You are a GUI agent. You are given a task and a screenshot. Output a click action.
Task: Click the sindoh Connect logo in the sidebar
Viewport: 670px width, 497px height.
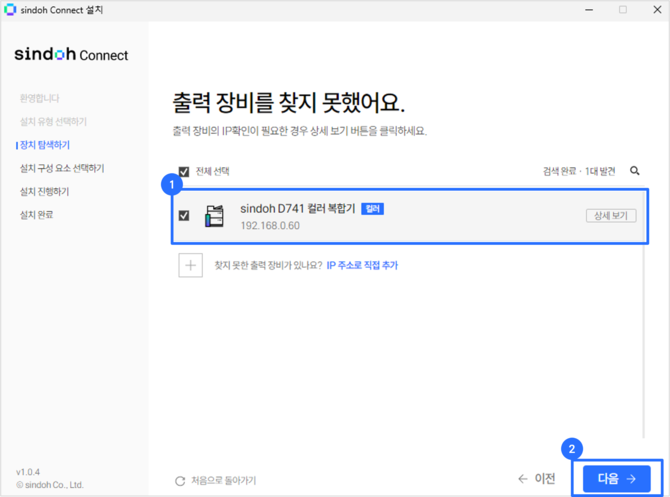click(71, 54)
